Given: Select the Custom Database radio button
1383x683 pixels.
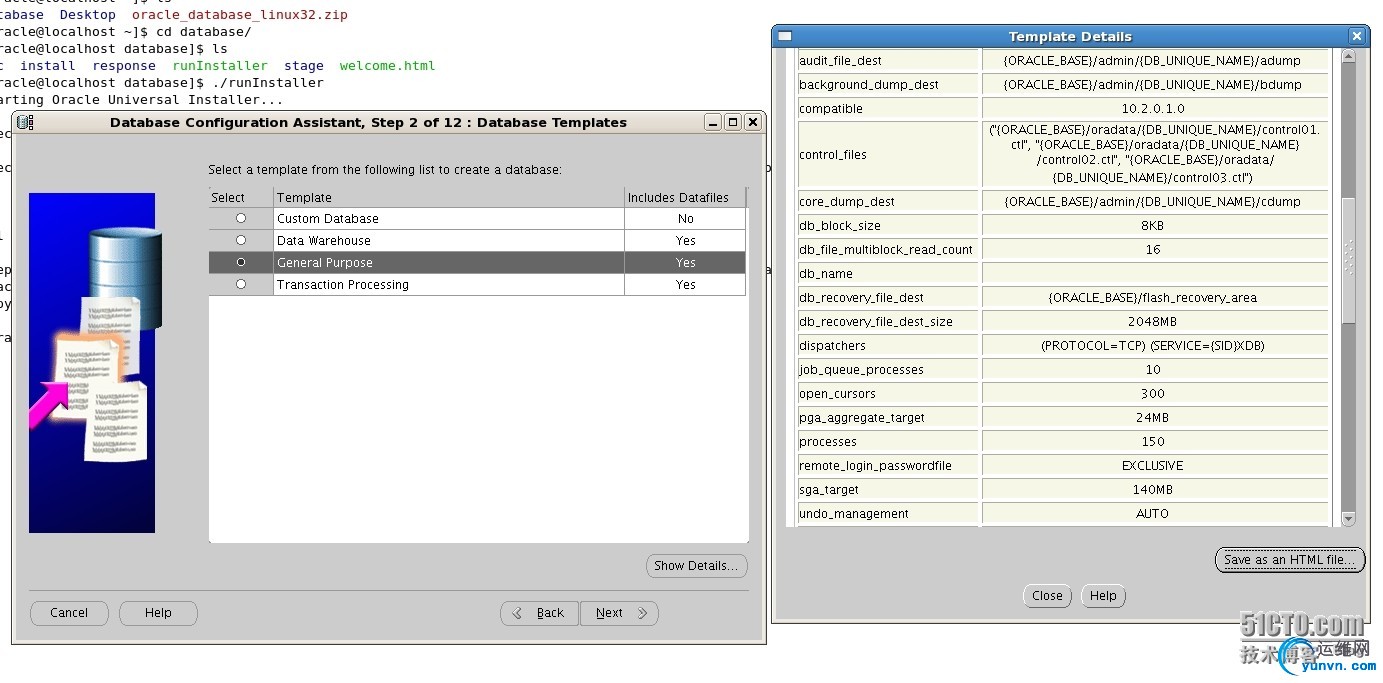Looking at the screenshot, I should point(241,218).
